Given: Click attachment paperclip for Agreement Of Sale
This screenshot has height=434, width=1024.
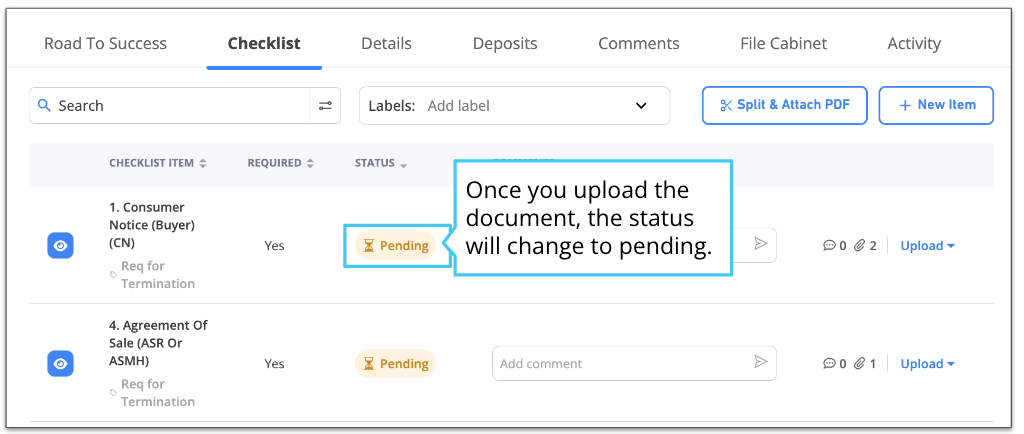Looking at the screenshot, I should (x=860, y=364).
